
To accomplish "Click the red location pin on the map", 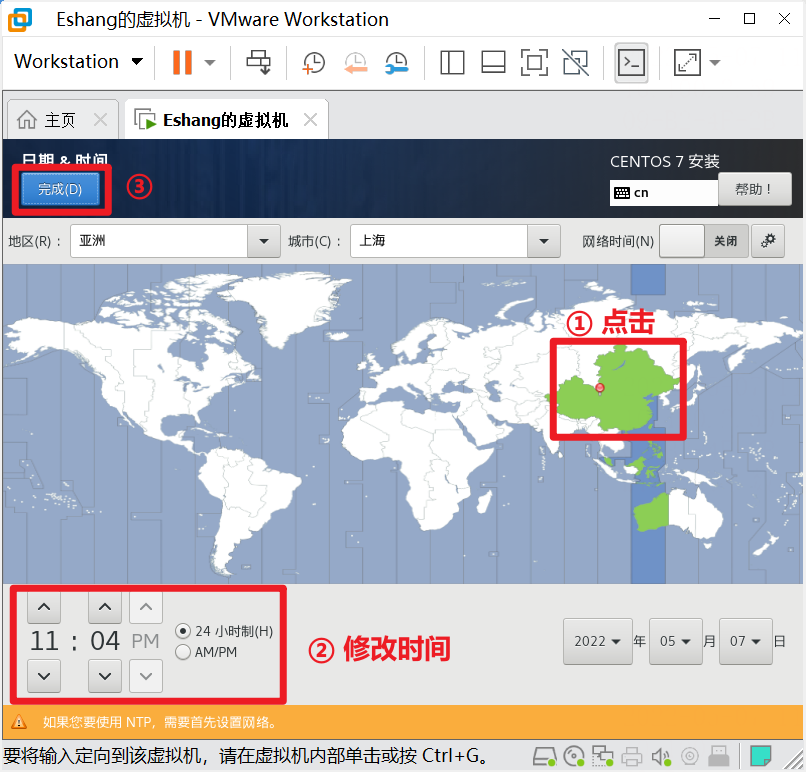I will click(599, 388).
